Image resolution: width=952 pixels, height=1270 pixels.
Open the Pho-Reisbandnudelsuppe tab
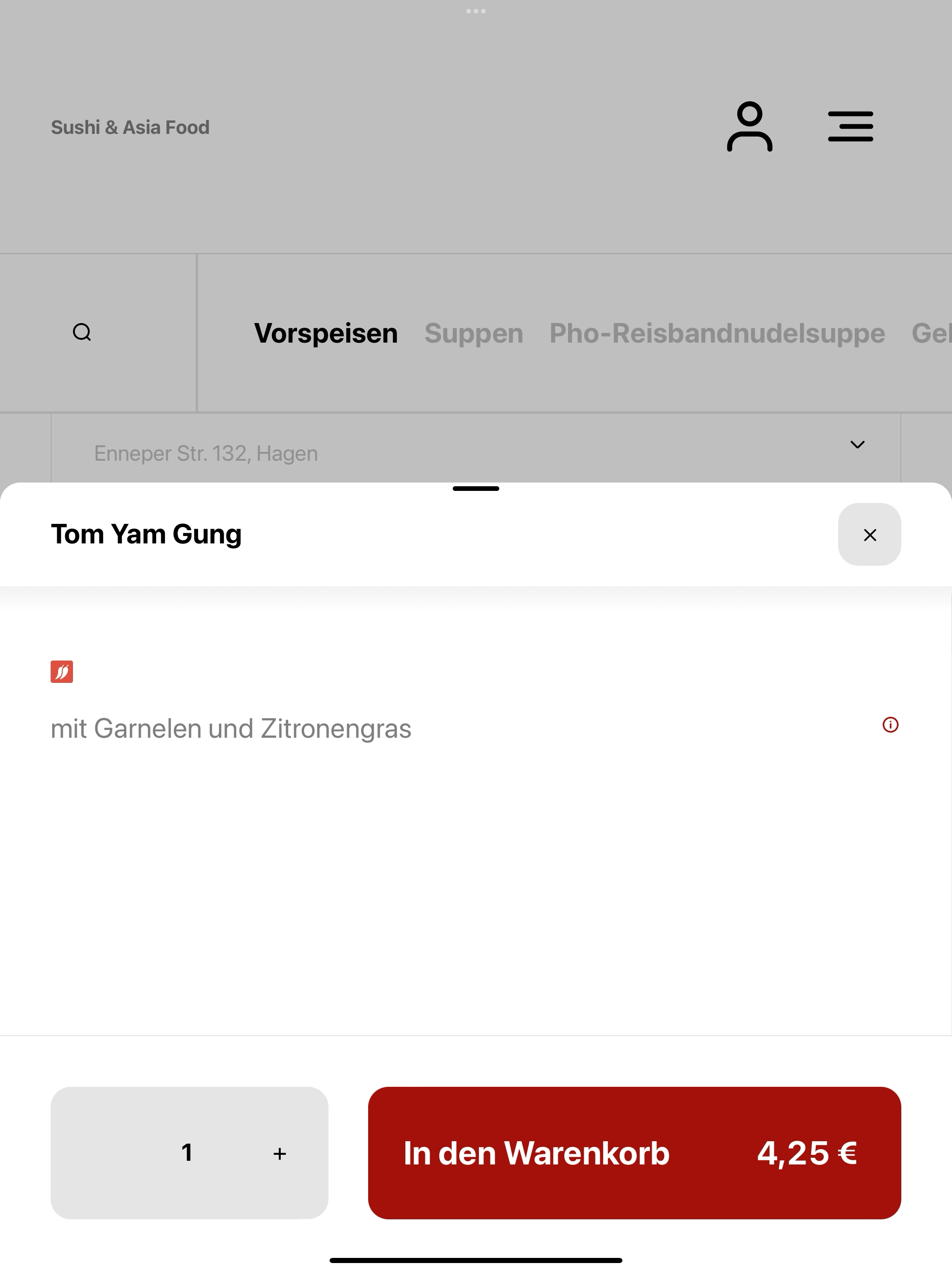click(717, 333)
